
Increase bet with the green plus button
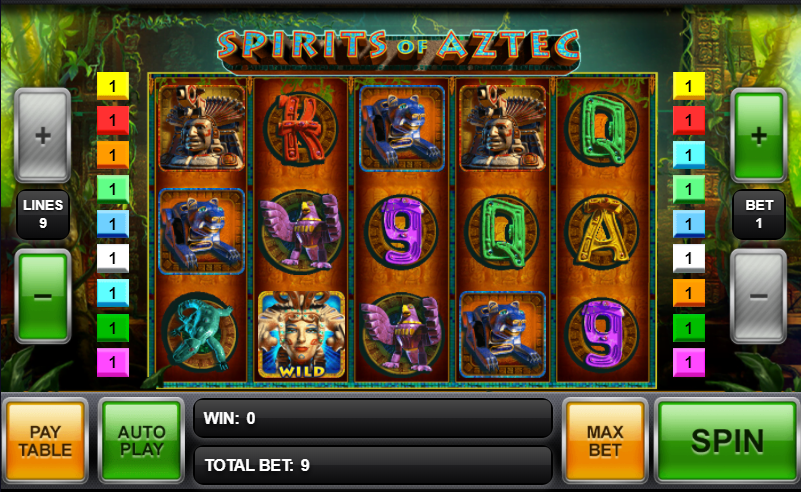tap(759, 135)
